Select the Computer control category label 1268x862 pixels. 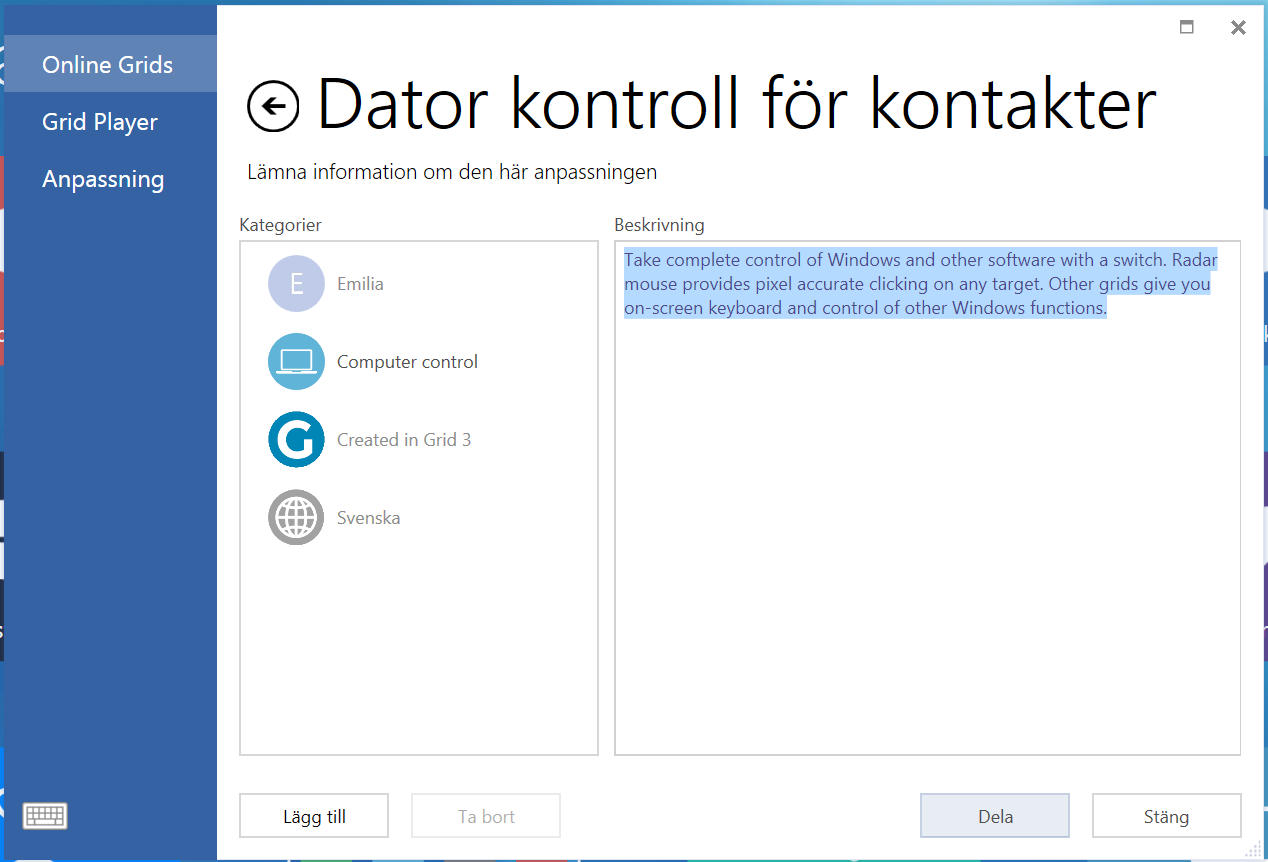pyautogui.click(x=407, y=362)
